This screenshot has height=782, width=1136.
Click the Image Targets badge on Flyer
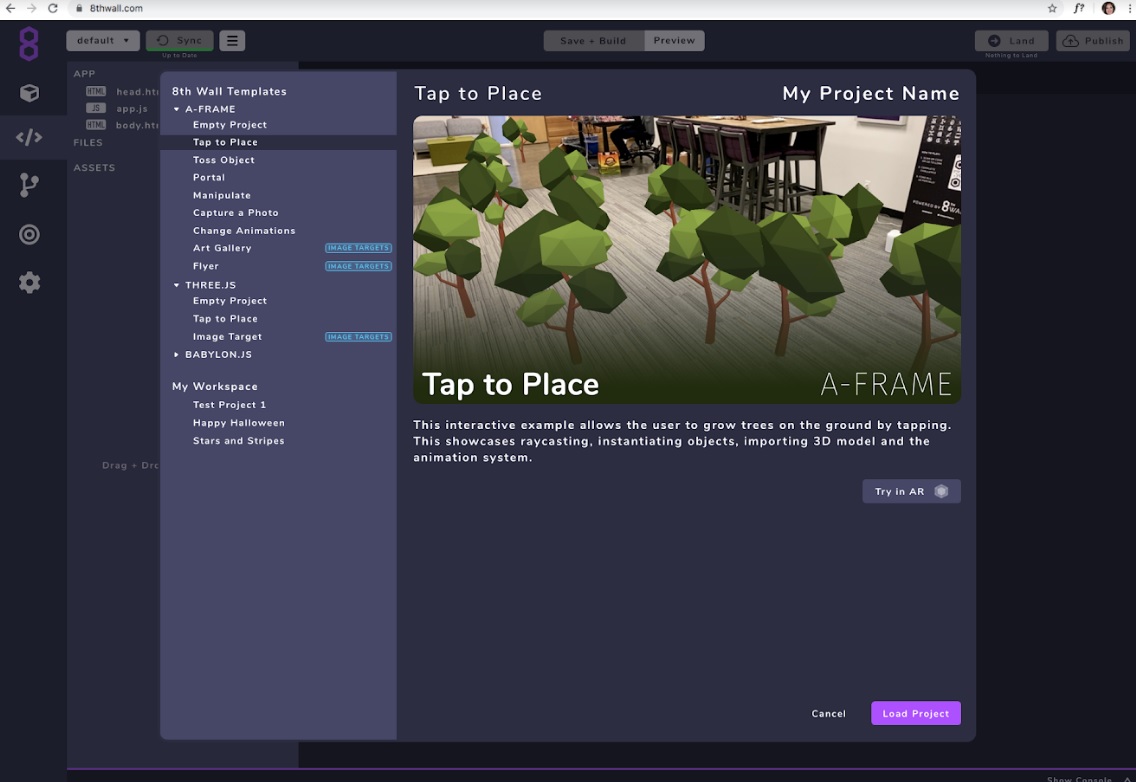coord(358,266)
